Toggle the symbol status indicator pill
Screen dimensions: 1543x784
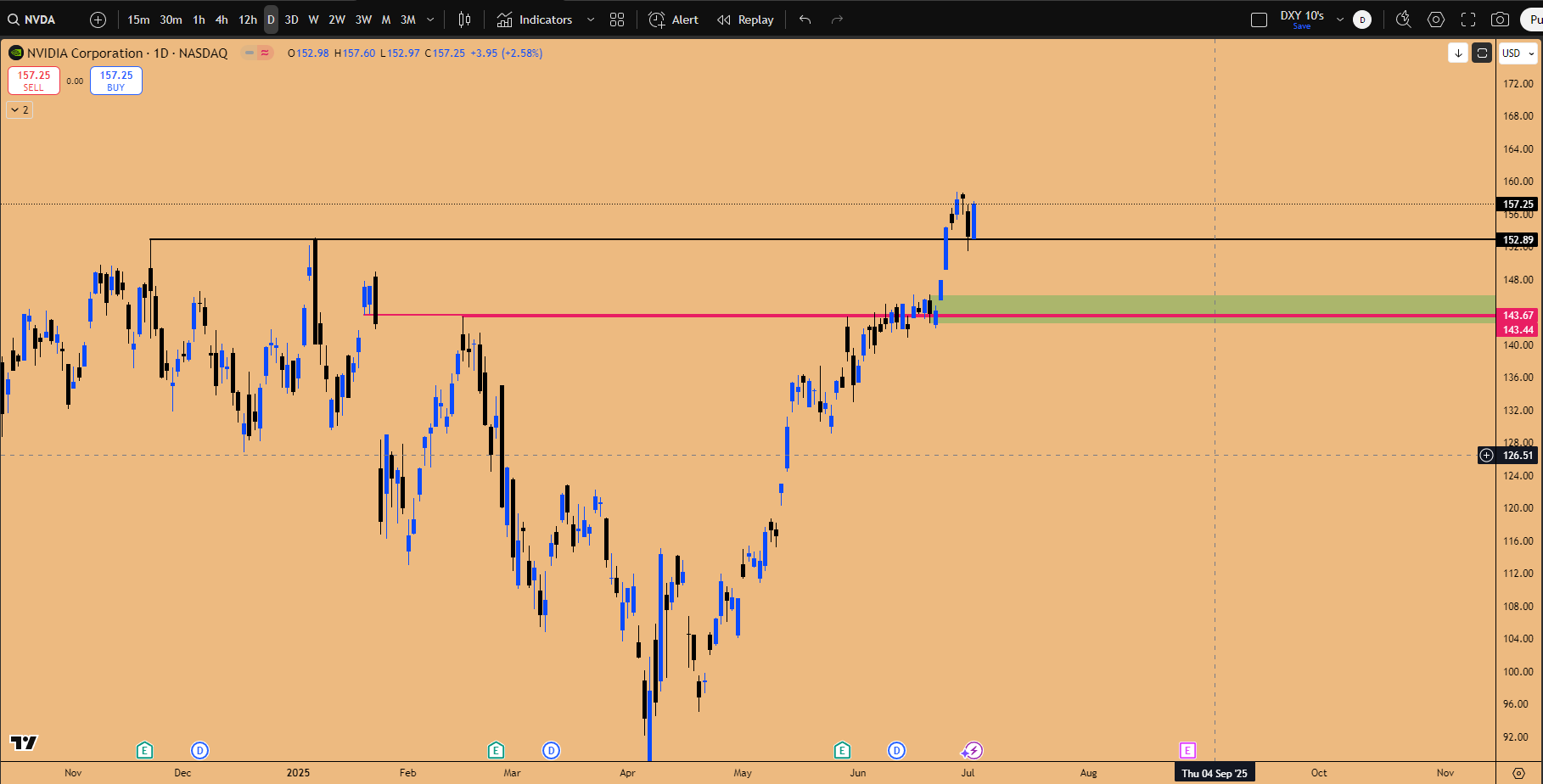257,53
